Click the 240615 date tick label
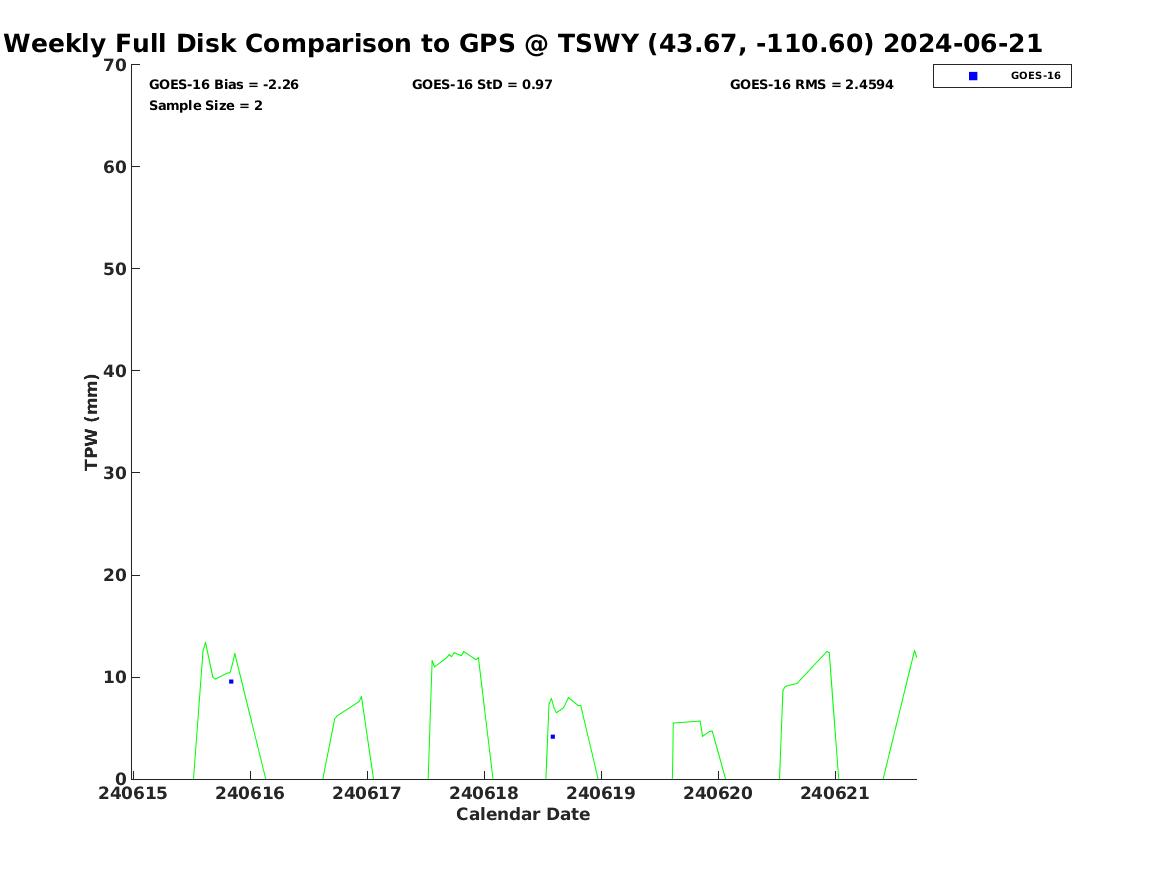1167x875 pixels. [133, 794]
